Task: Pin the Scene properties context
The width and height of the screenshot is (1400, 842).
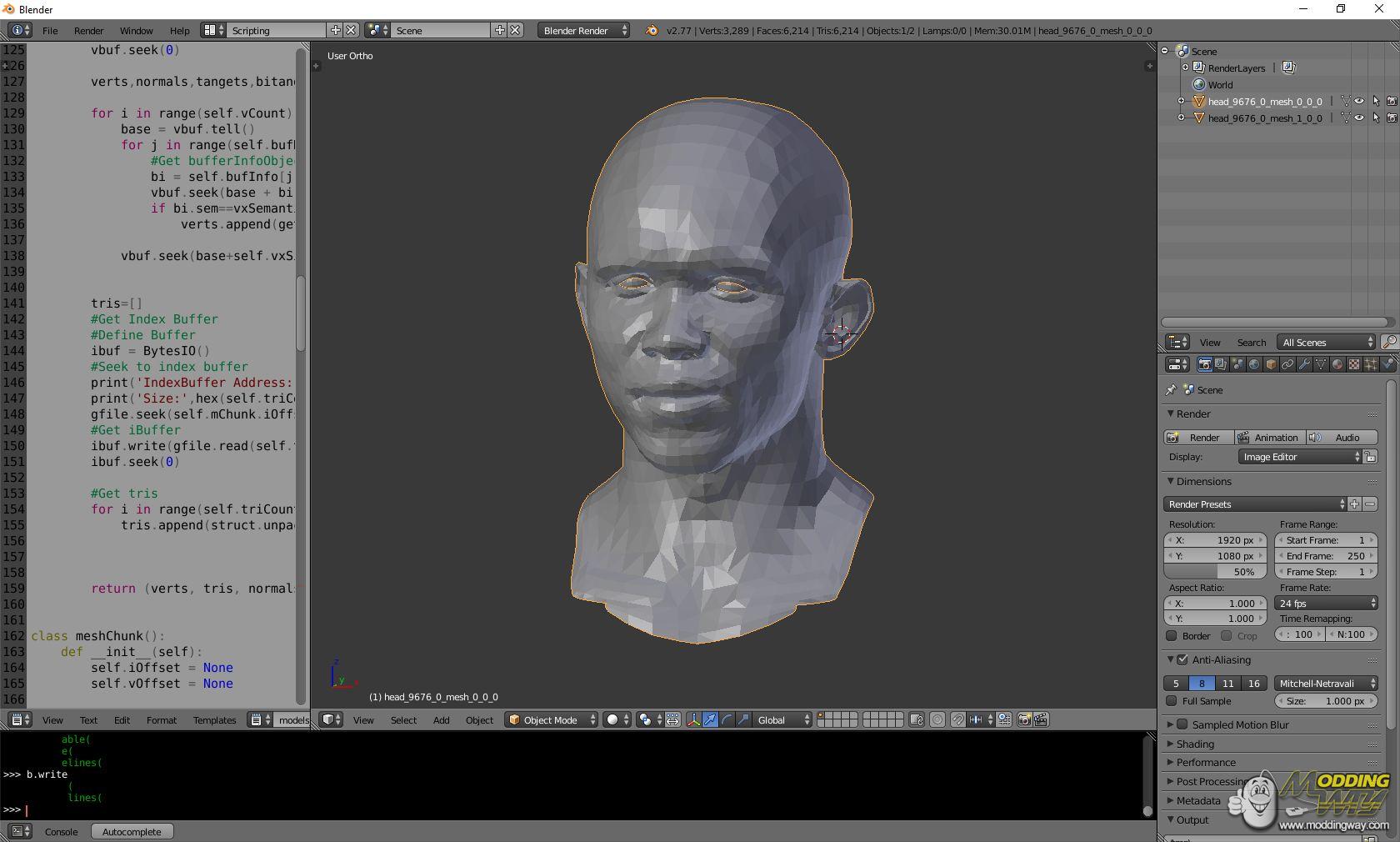Action: pos(1171,389)
